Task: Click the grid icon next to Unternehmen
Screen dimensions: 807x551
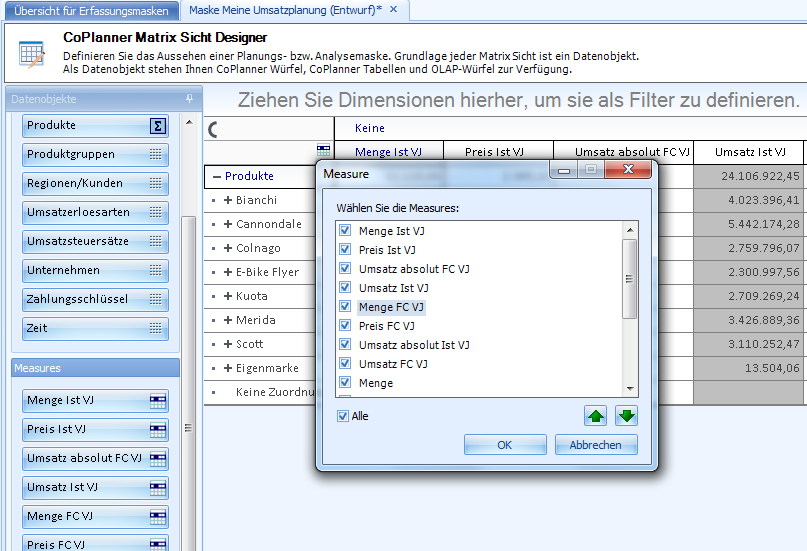Action: point(155,270)
